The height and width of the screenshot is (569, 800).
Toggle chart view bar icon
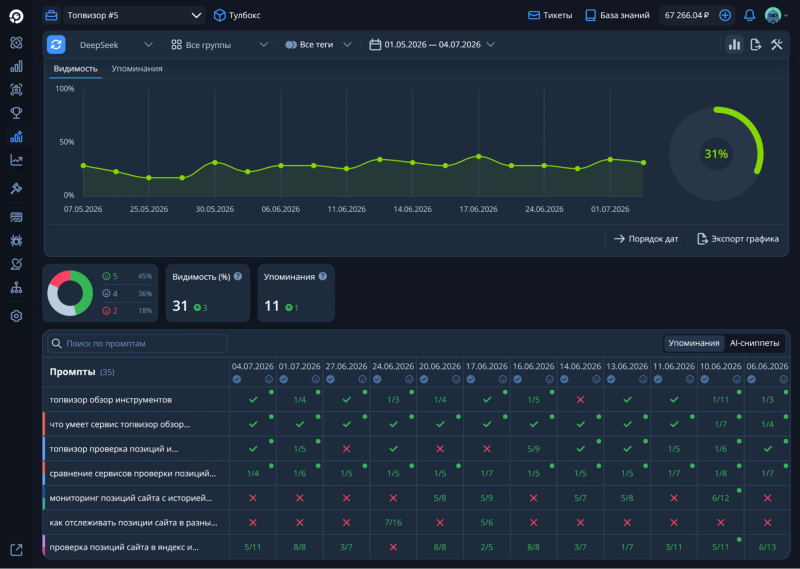pos(734,44)
